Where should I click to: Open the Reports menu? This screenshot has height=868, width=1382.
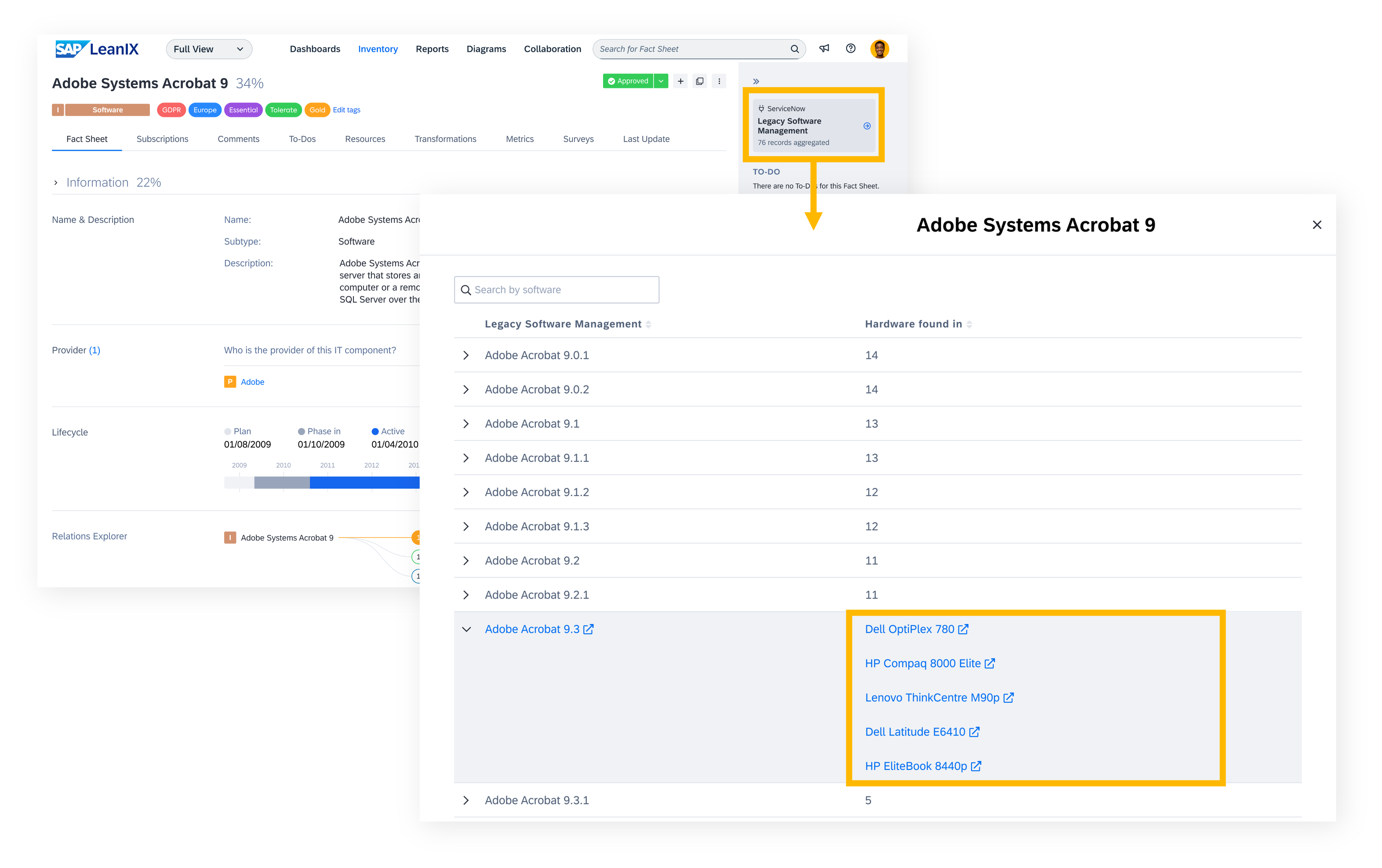pos(432,49)
